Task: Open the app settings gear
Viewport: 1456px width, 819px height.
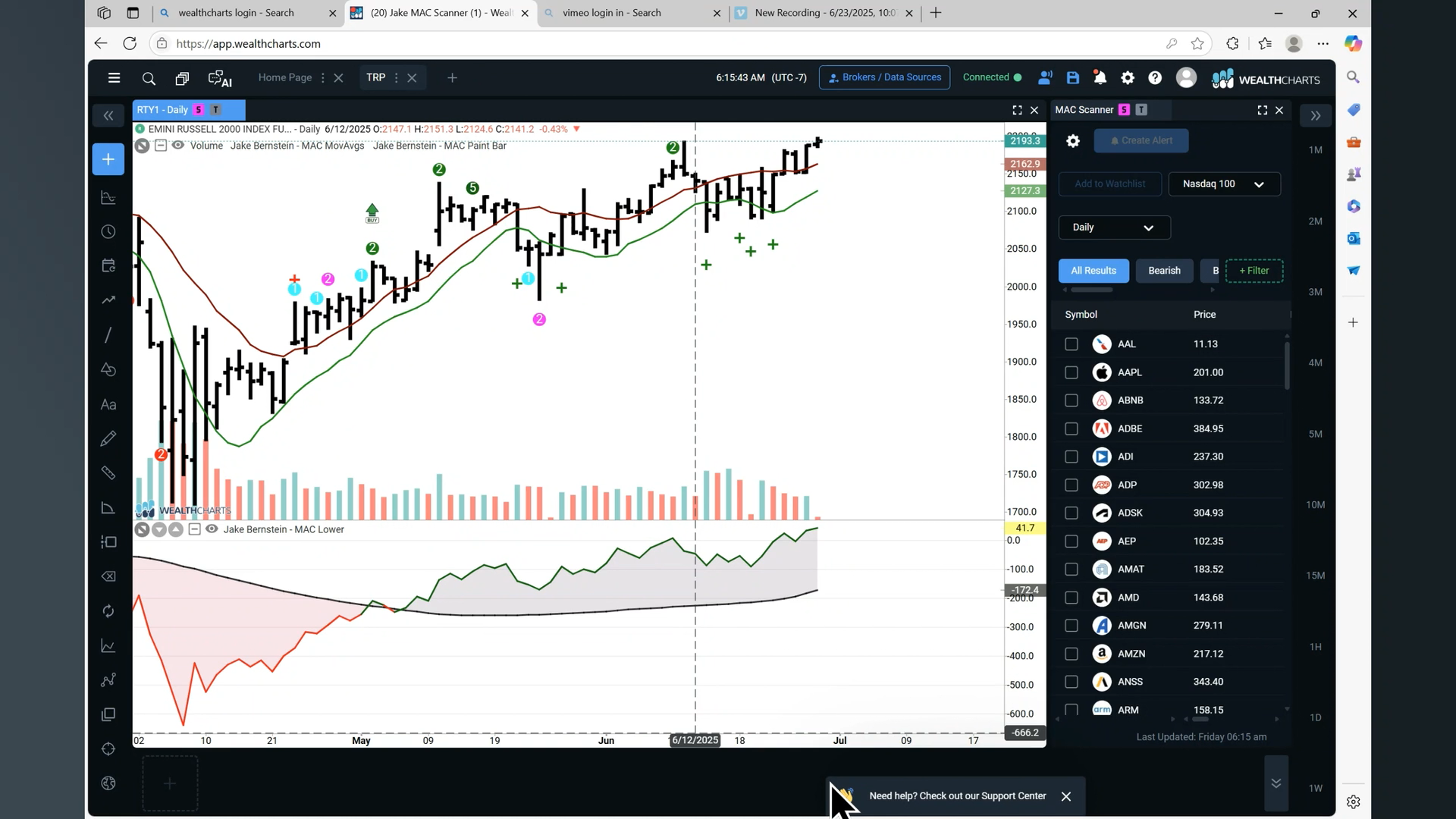Action: coord(1128,77)
